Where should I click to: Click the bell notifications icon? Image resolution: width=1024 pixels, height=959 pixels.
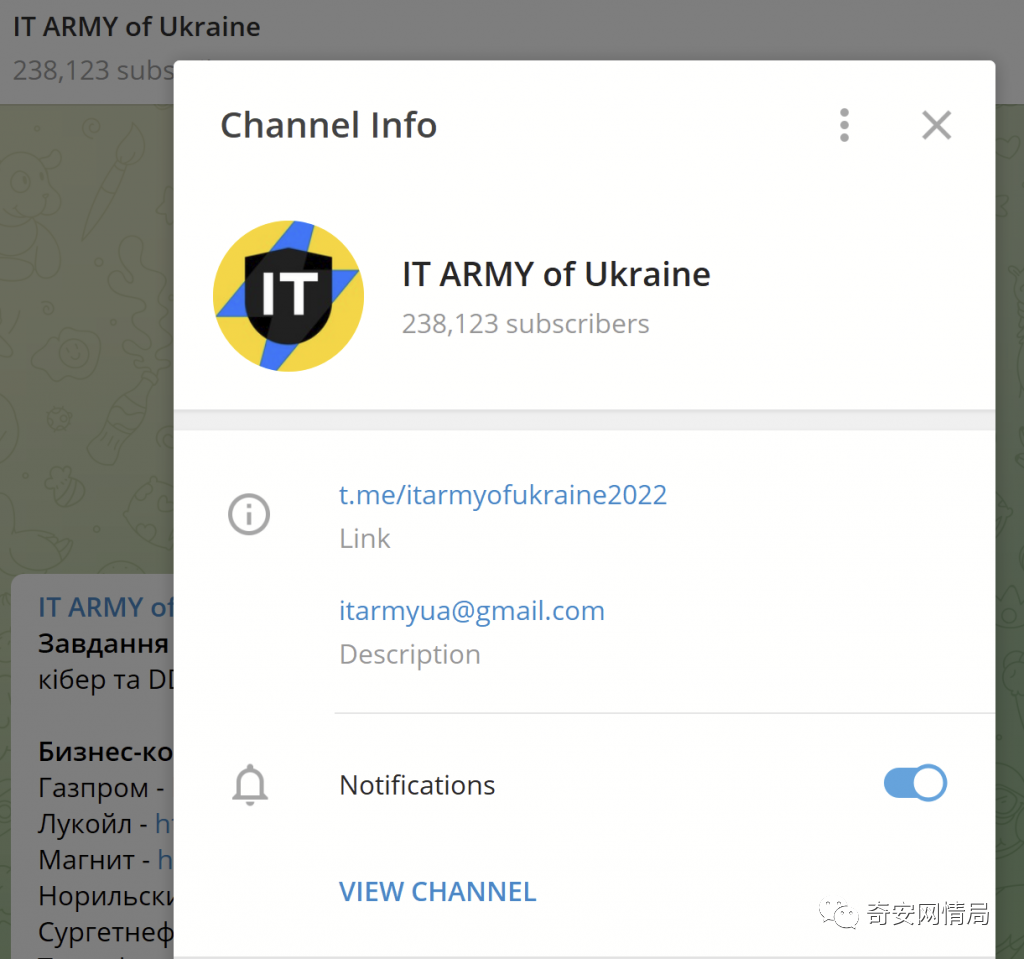point(249,785)
